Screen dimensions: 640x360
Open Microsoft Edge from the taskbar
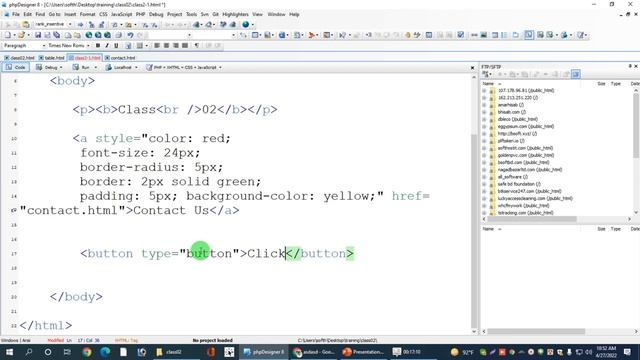coord(105,352)
